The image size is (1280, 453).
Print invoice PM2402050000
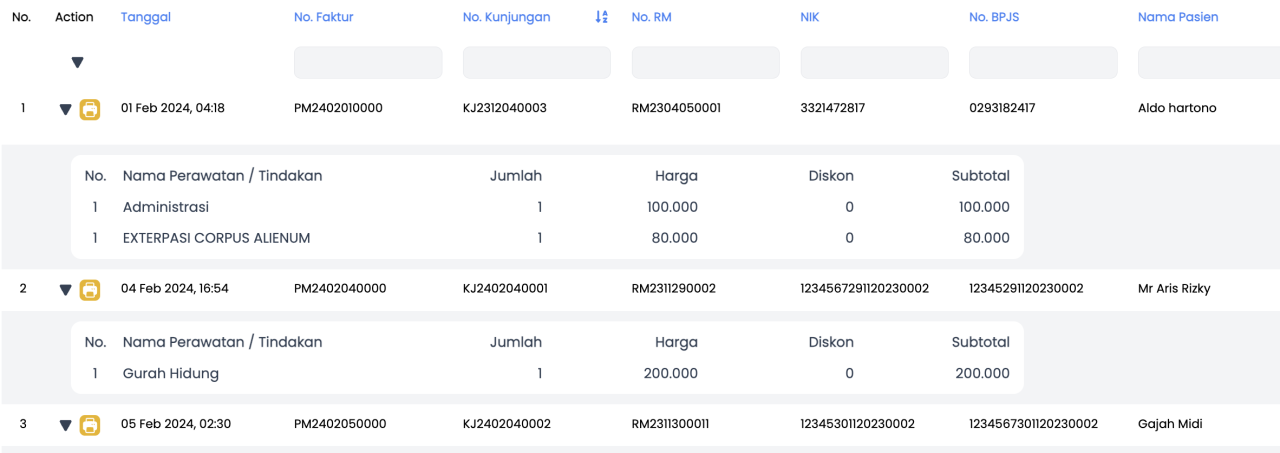click(x=90, y=425)
